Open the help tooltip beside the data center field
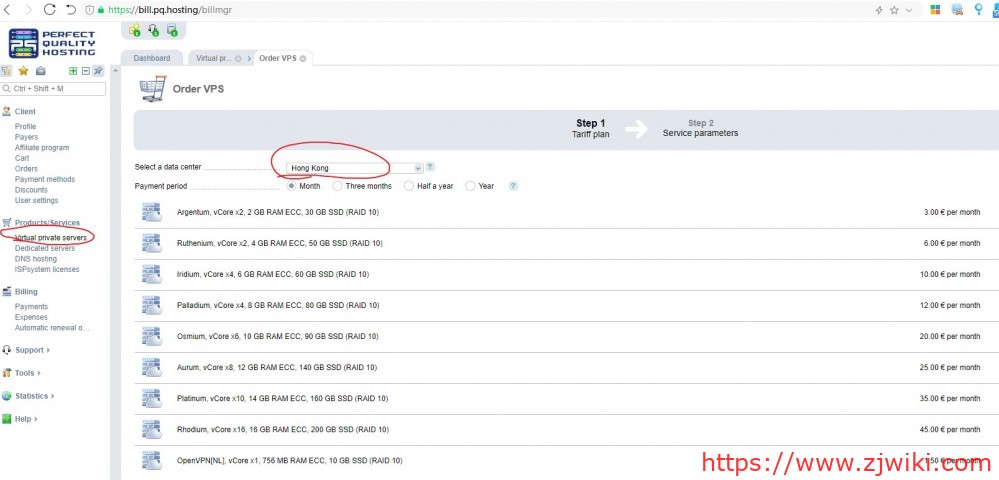 point(430,168)
